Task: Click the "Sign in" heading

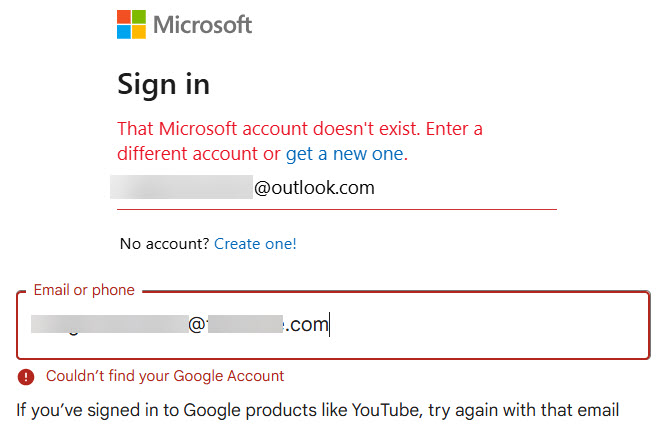Action: pos(163,83)
